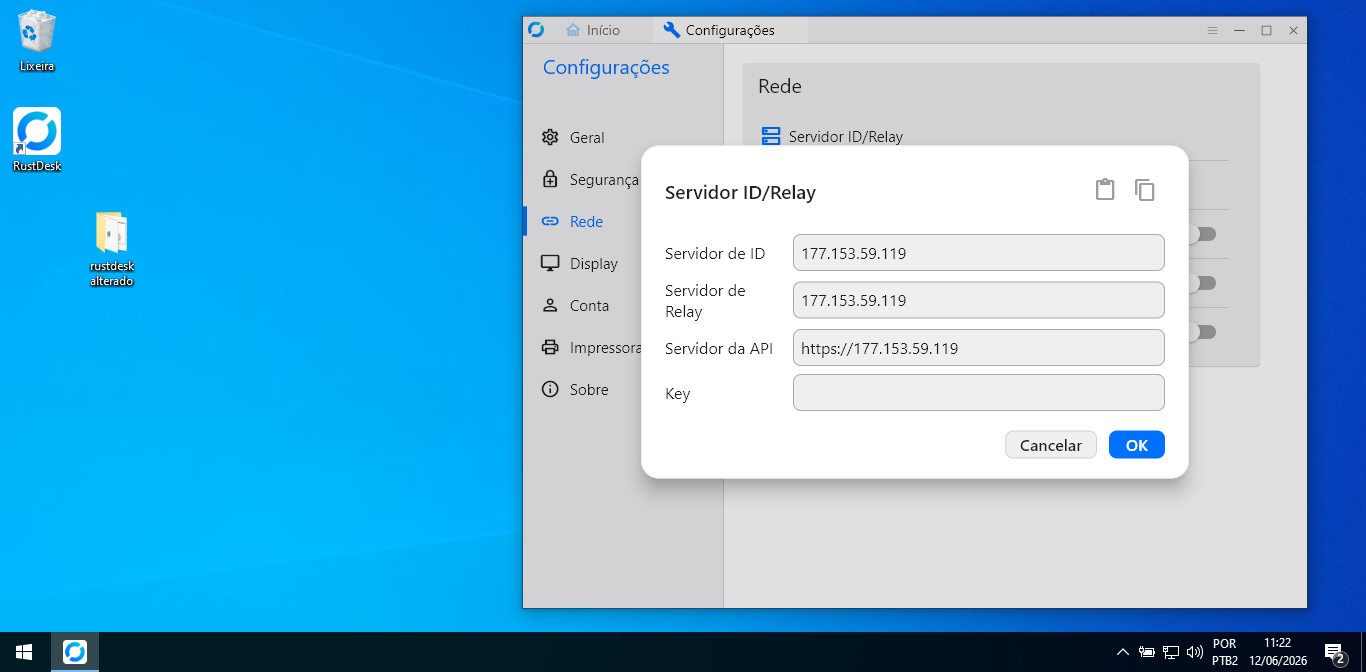Click the Rede link icon
The height and width of the screenshot is (672, 1366).
[x=550, y=222]
